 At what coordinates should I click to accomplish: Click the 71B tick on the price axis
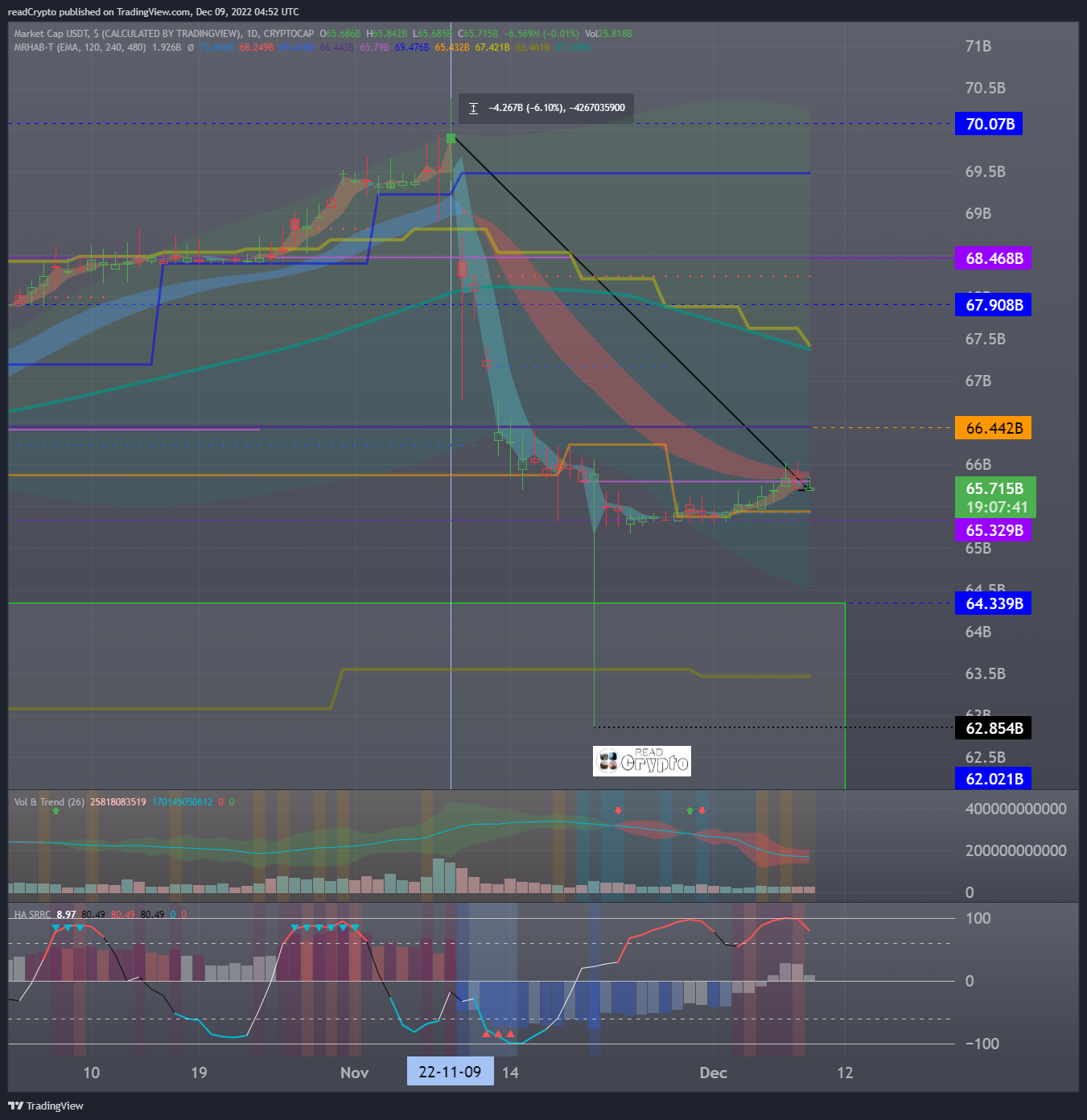click(978, 46)
